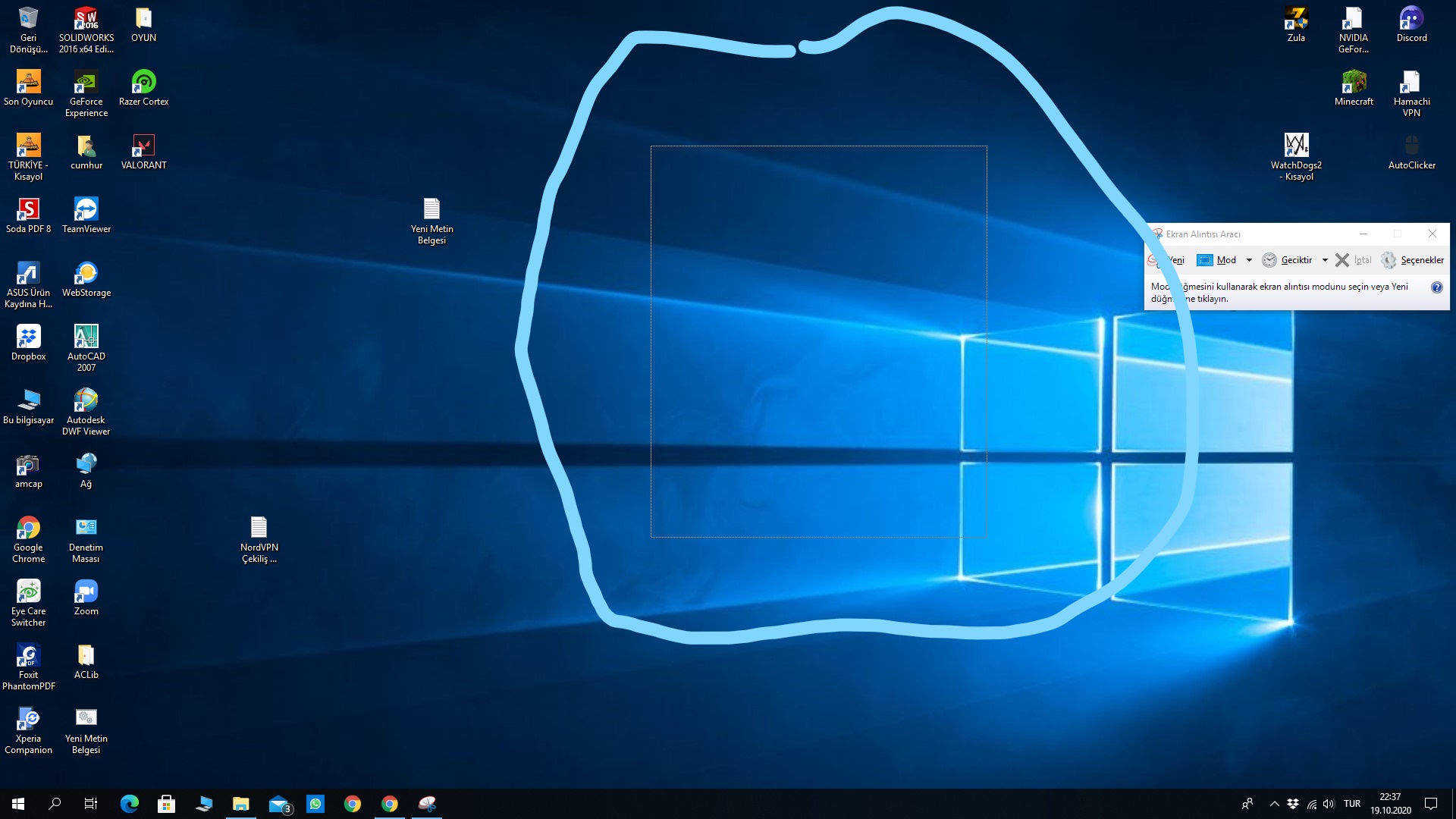Launch Google Chrome desktop shortcut
The image size is (1456, 819).
[28, 539]
